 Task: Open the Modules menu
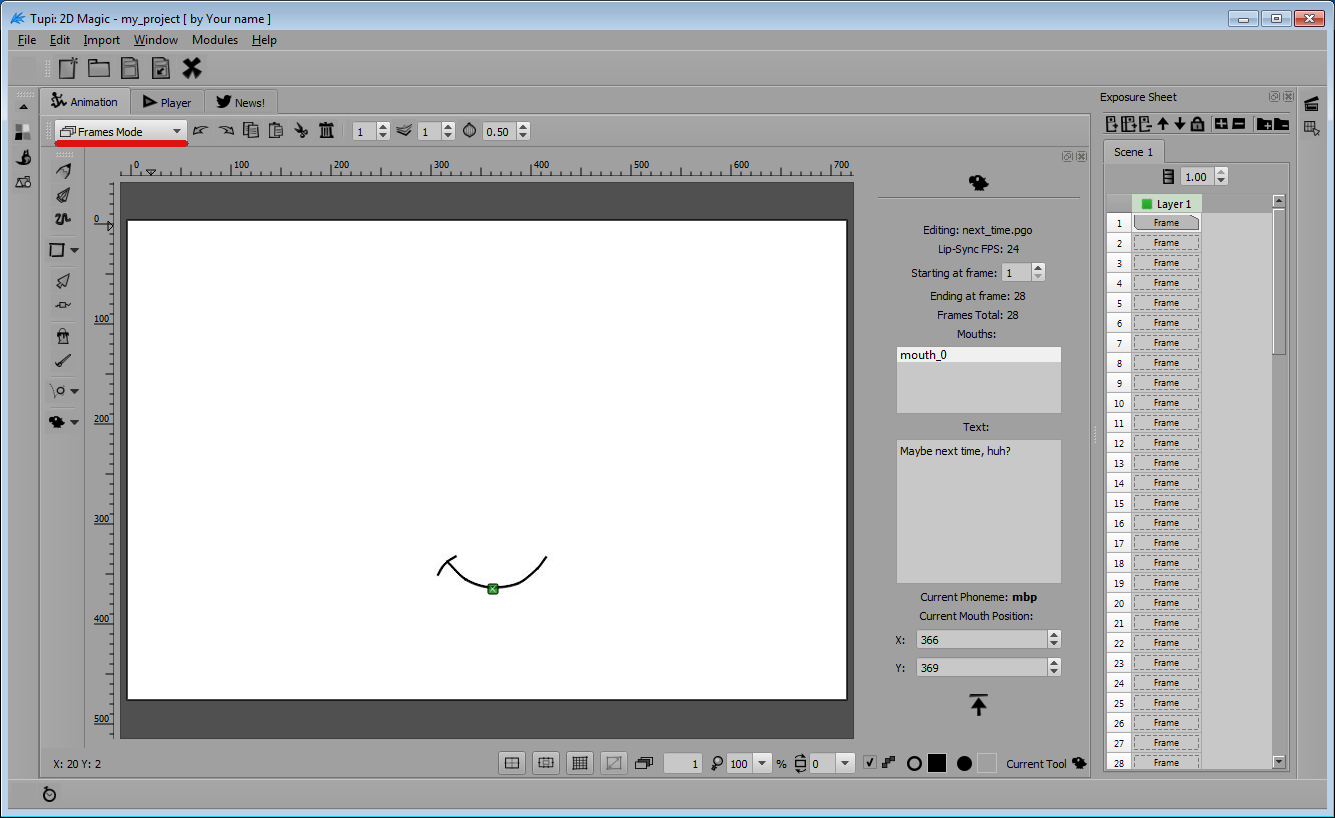(215, 40)
